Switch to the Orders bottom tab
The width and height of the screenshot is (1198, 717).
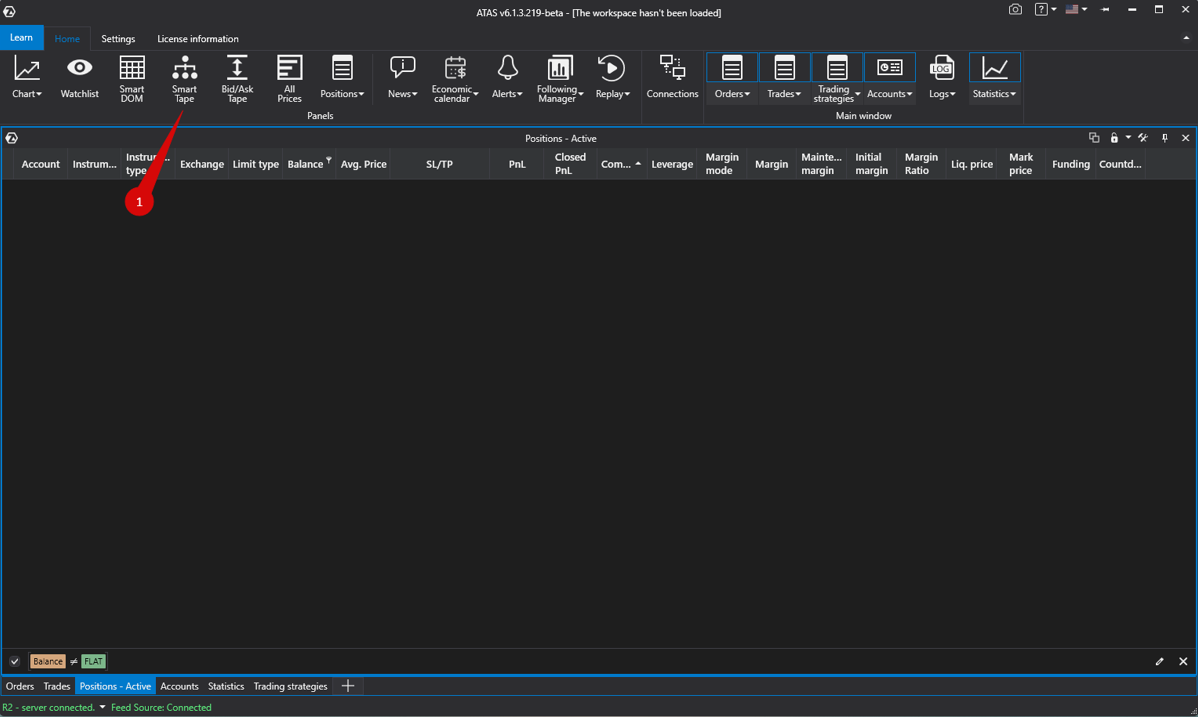[20, 686]
